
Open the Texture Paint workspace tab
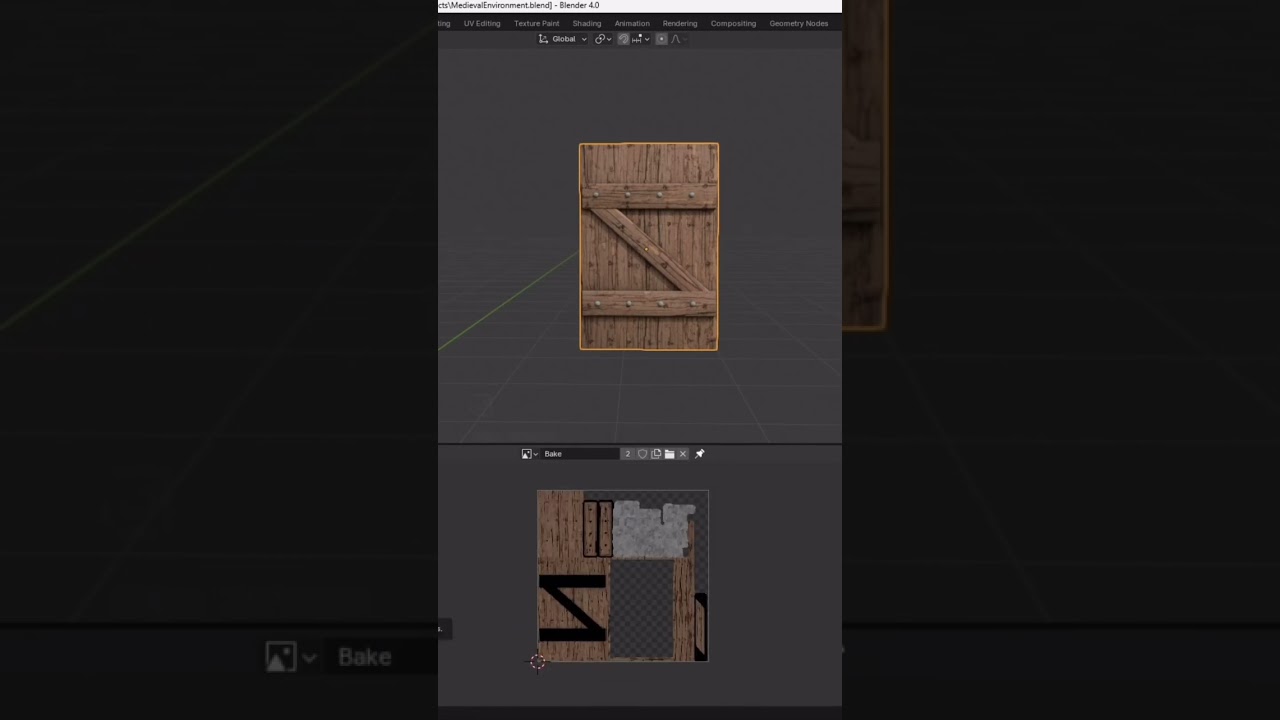click(537, 23)
